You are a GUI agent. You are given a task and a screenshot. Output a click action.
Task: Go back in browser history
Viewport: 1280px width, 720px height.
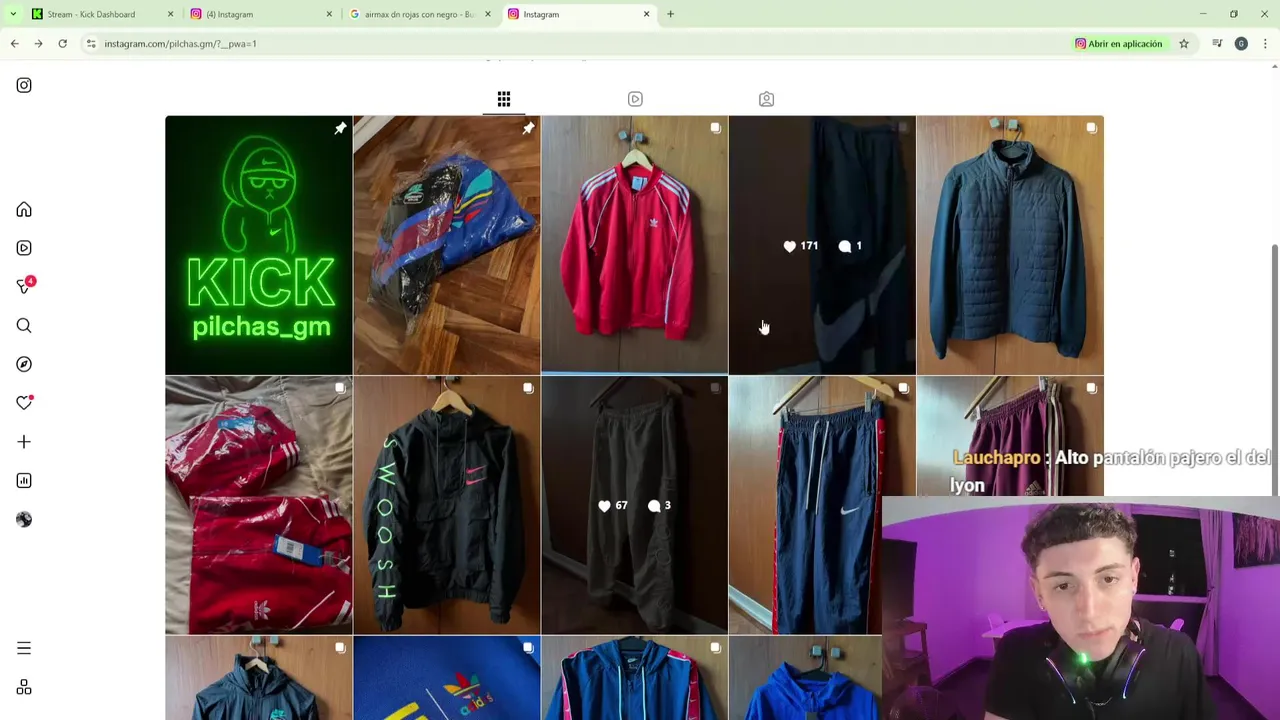(14, 44)
